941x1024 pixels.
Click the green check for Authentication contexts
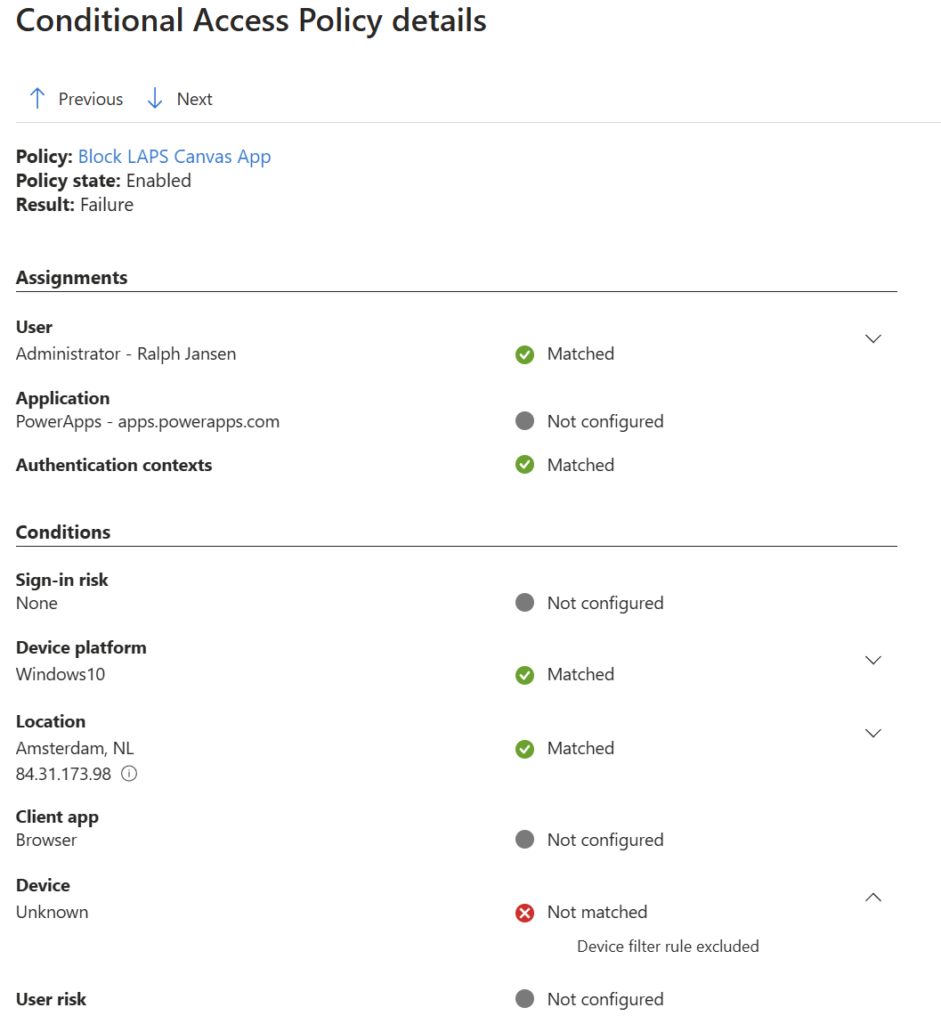point(525,465)
